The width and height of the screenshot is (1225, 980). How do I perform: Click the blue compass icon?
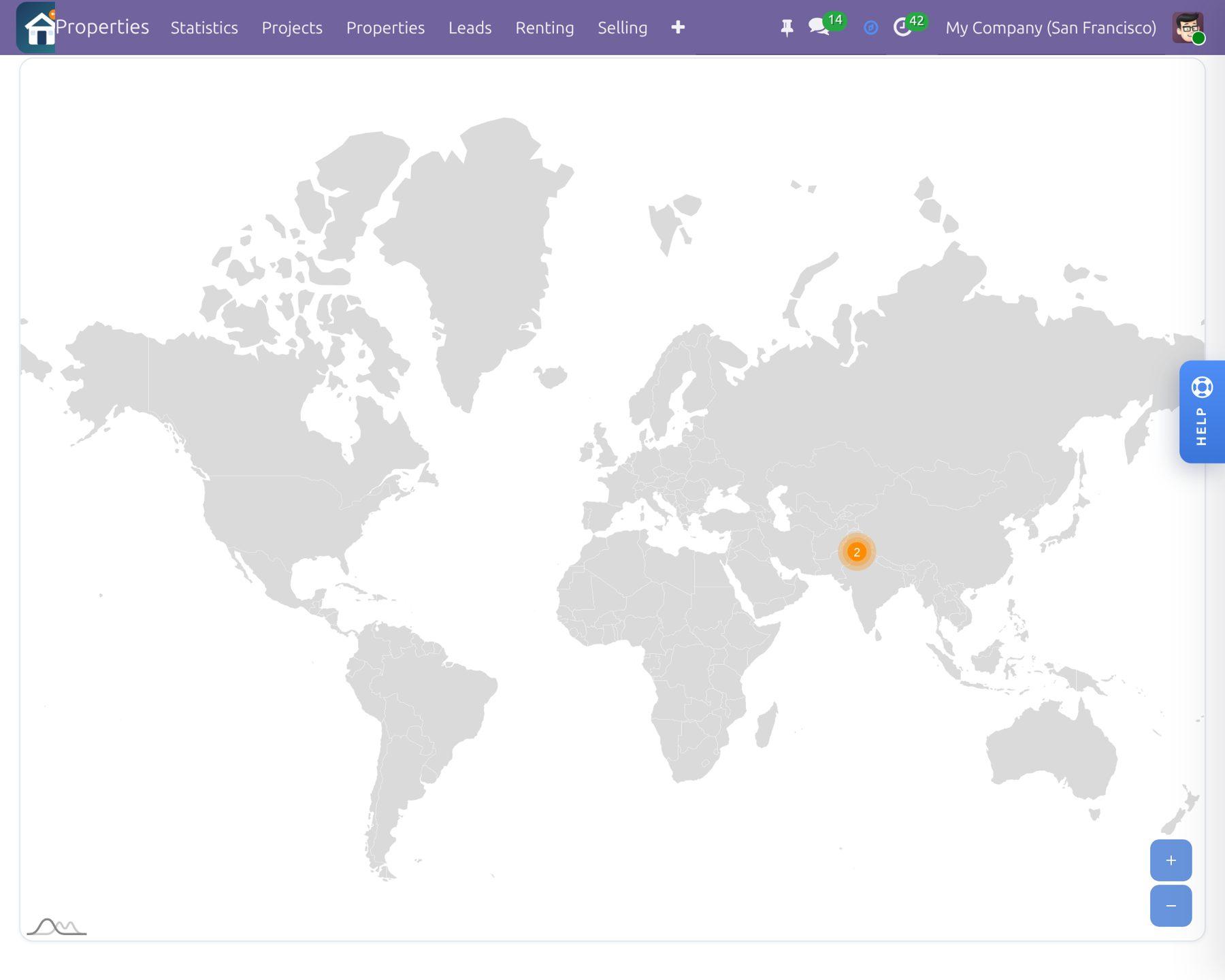point(870,28)
